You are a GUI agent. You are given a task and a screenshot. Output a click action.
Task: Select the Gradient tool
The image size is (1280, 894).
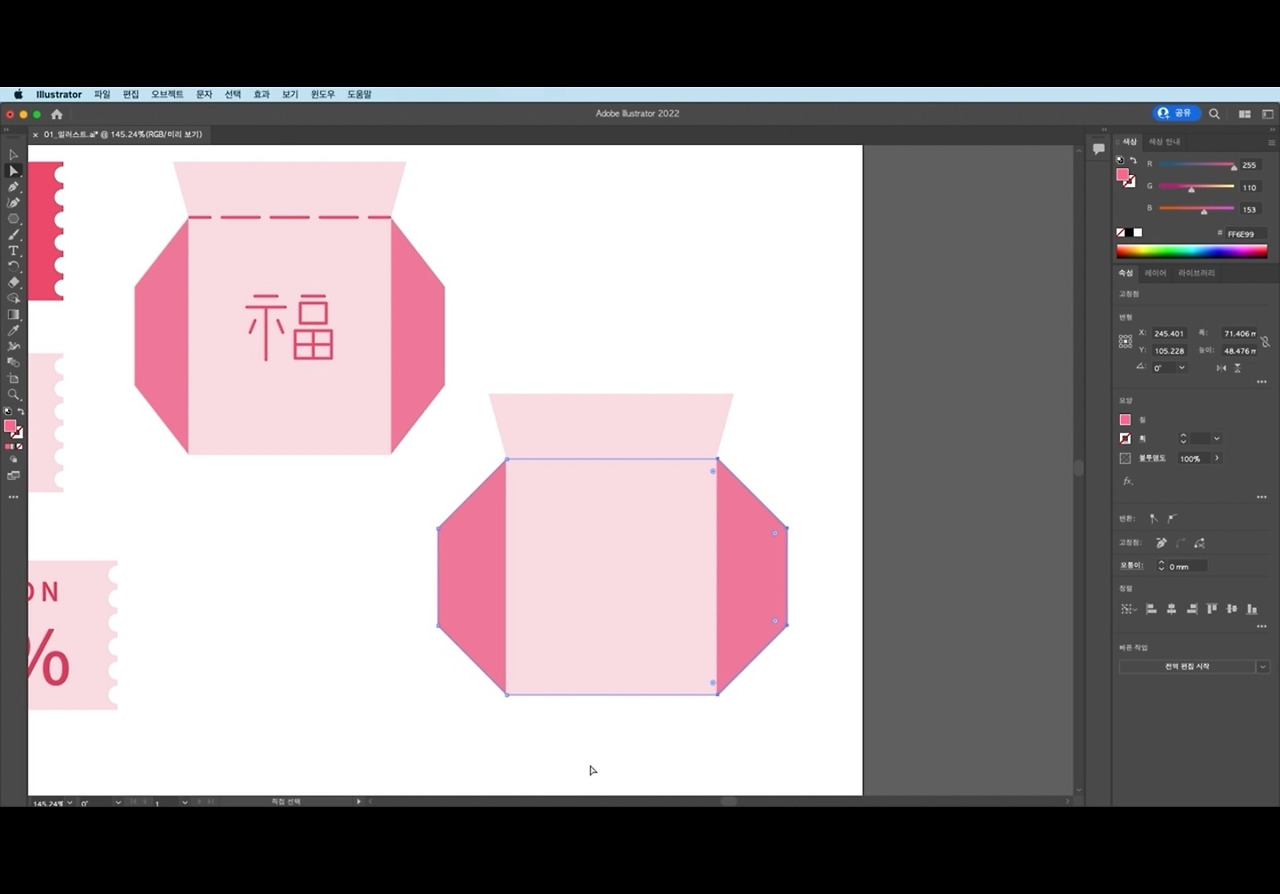pos(13,315)
